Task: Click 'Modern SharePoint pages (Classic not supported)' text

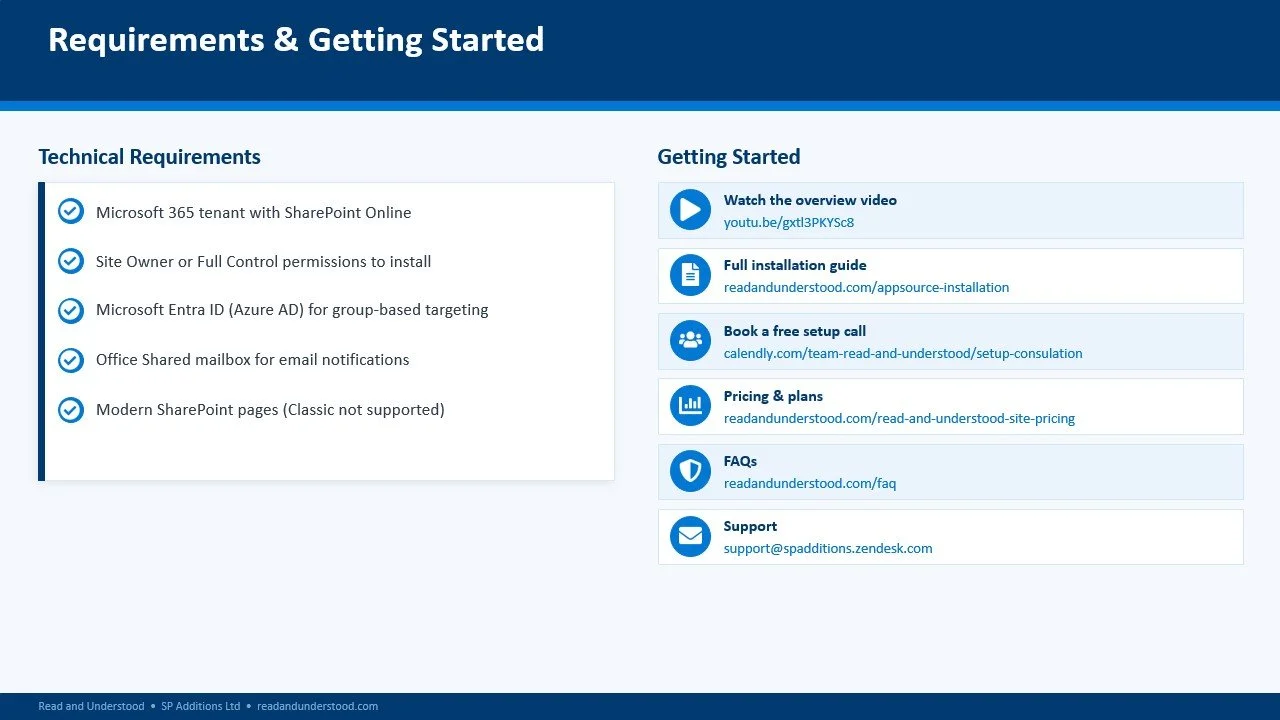Action: coord(270,409)
